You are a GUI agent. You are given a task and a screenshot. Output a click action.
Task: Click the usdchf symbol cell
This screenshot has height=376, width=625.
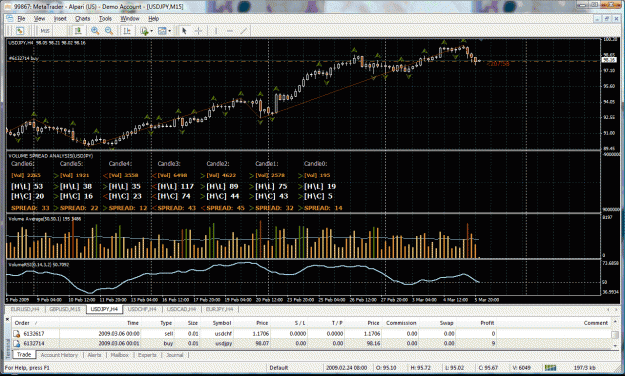pos(223,334)
